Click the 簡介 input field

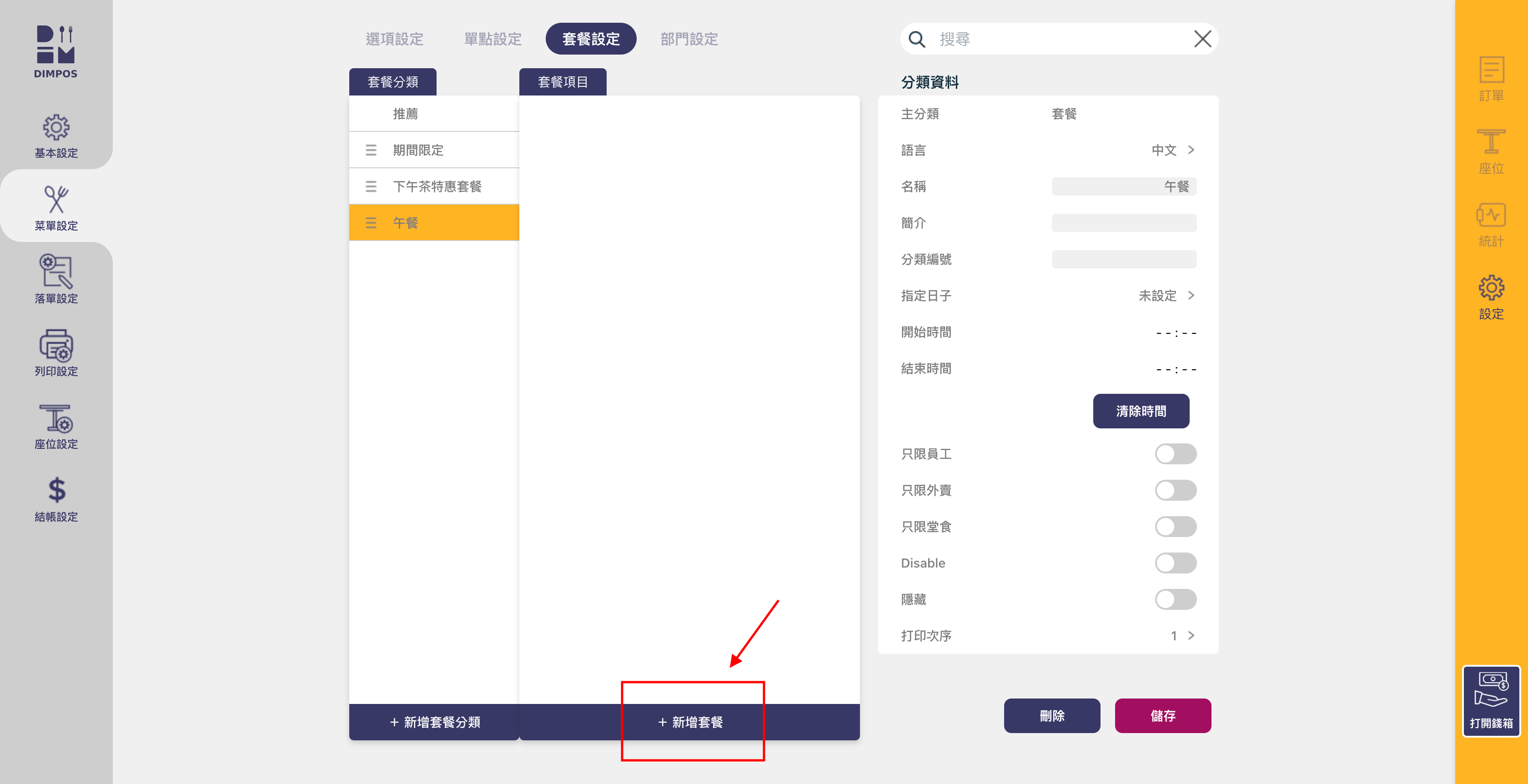[x=1123, y=223]
